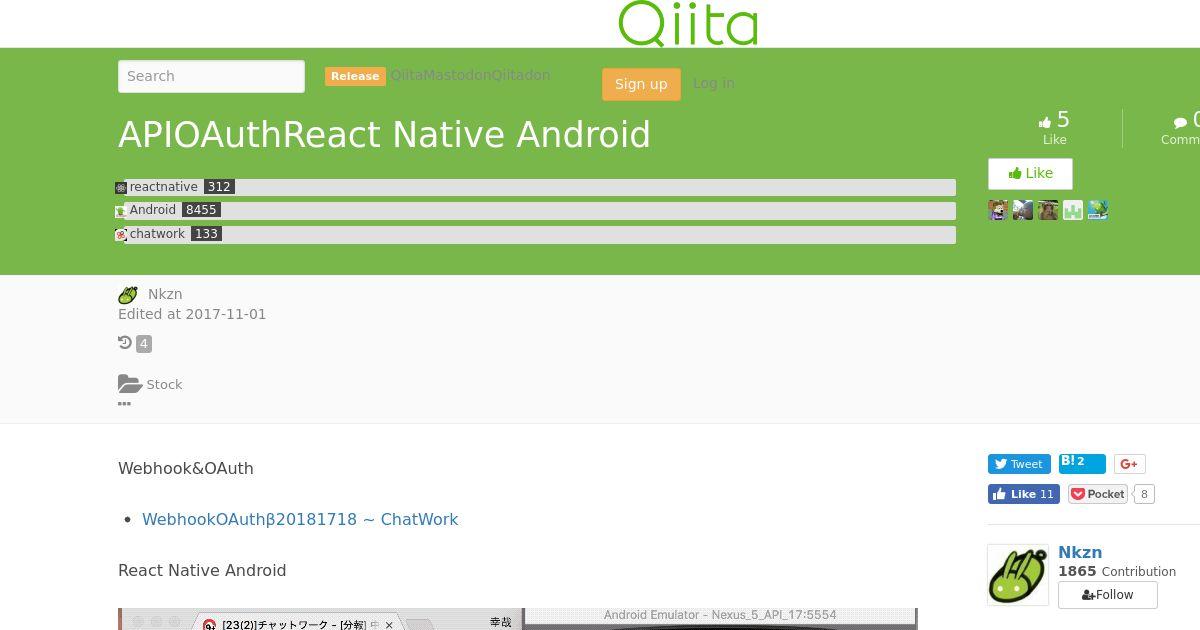Image resolution: width=1200 pixels, height=630 pixels.
Task: Open second liker avatar
Action: coord(1023,210)
